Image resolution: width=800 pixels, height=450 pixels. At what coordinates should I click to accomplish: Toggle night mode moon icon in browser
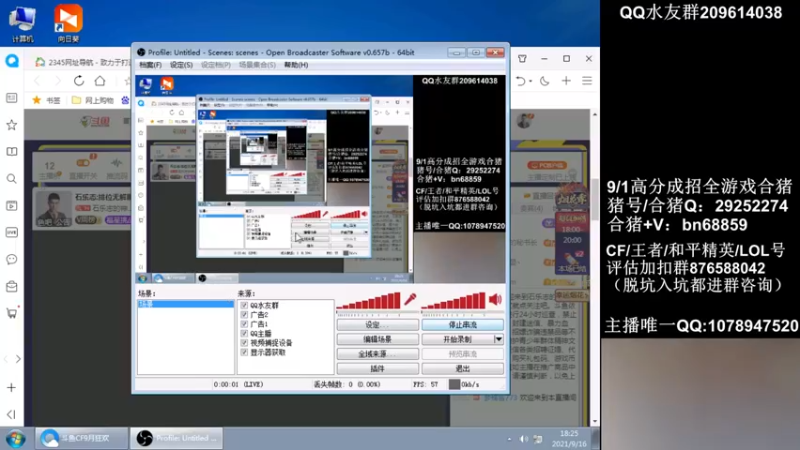click(544, 81)
